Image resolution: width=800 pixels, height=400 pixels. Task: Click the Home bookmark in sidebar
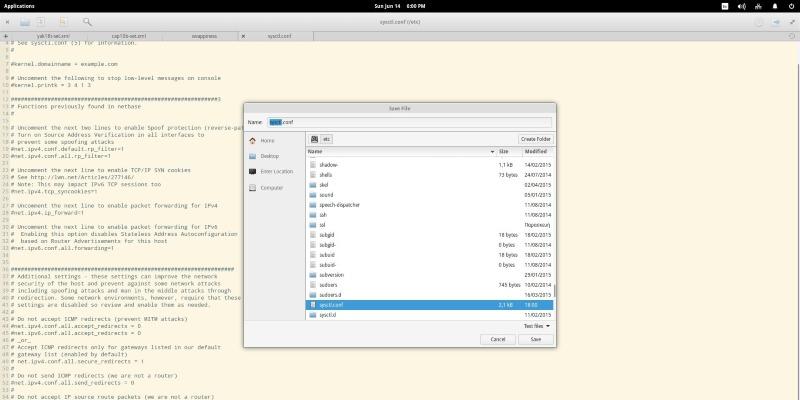[x=268, y=141]
